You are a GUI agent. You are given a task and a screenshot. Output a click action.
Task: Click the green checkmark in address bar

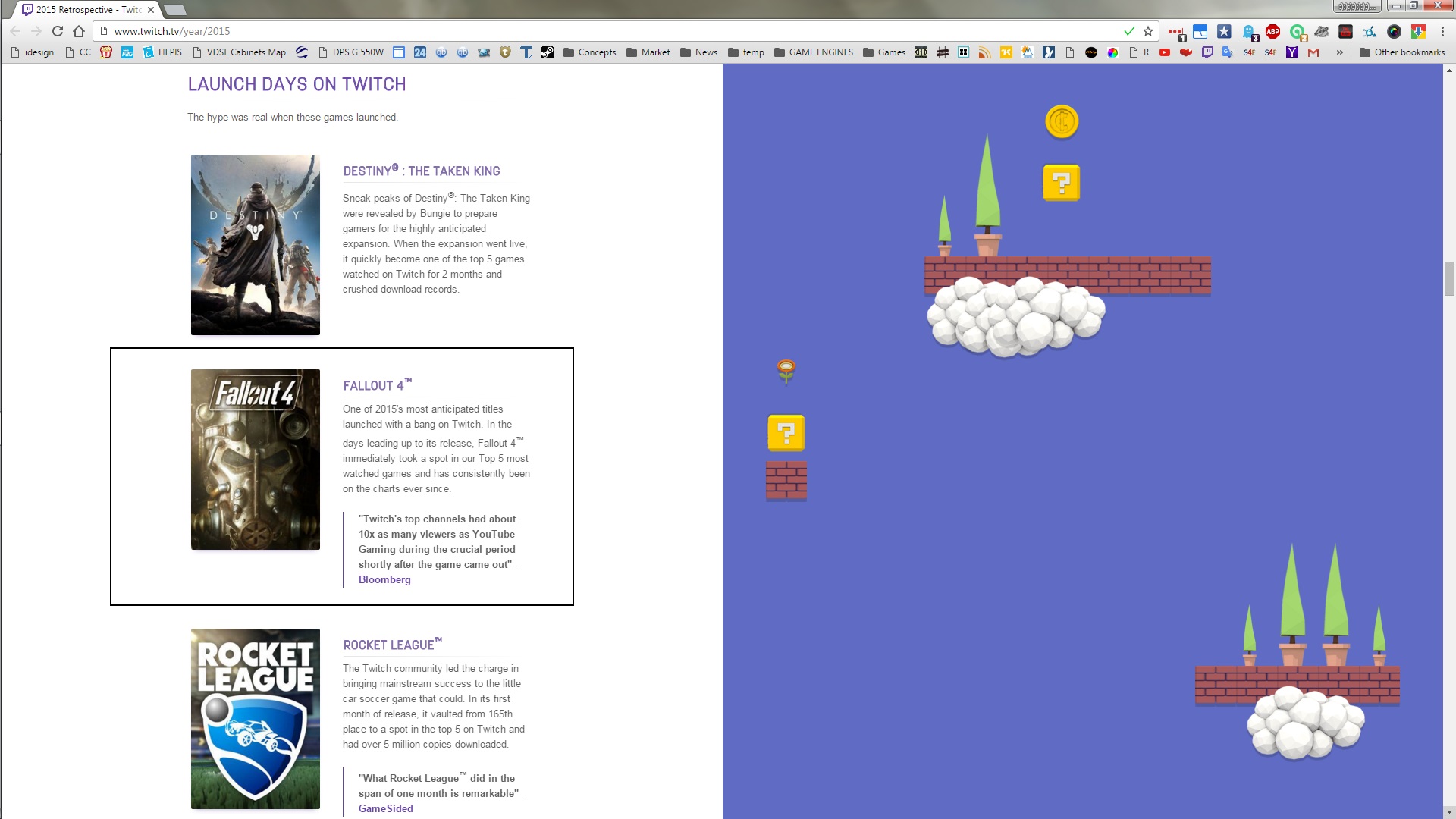point(1129,31)
